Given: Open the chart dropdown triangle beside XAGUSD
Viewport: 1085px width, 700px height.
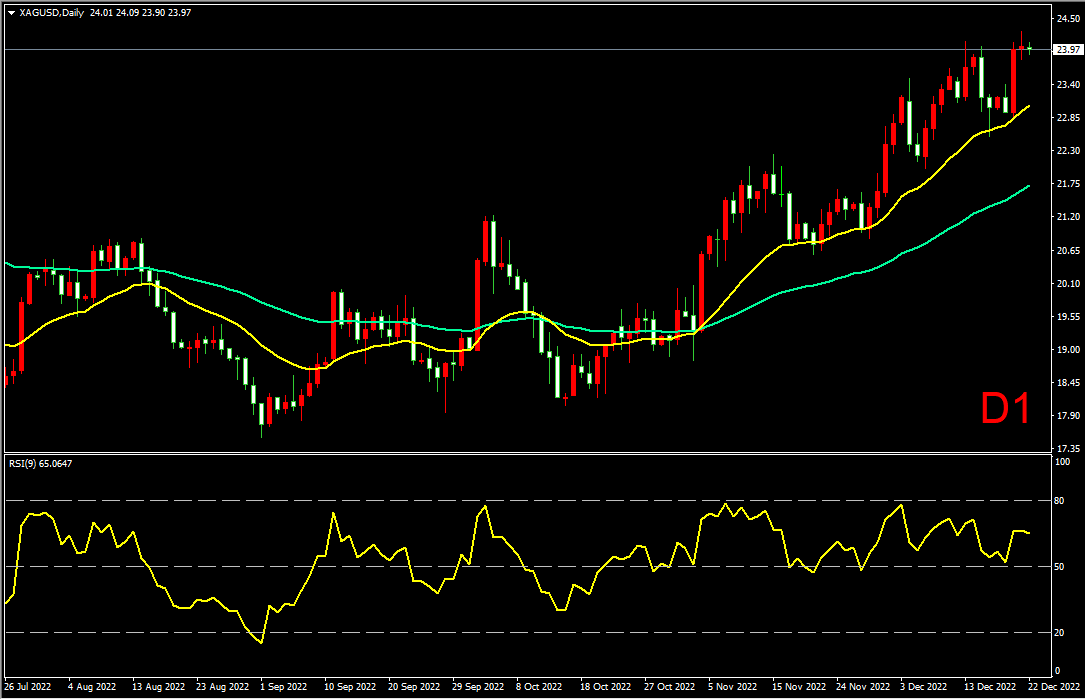Looking at the screenshot, I should coord(11,13).
